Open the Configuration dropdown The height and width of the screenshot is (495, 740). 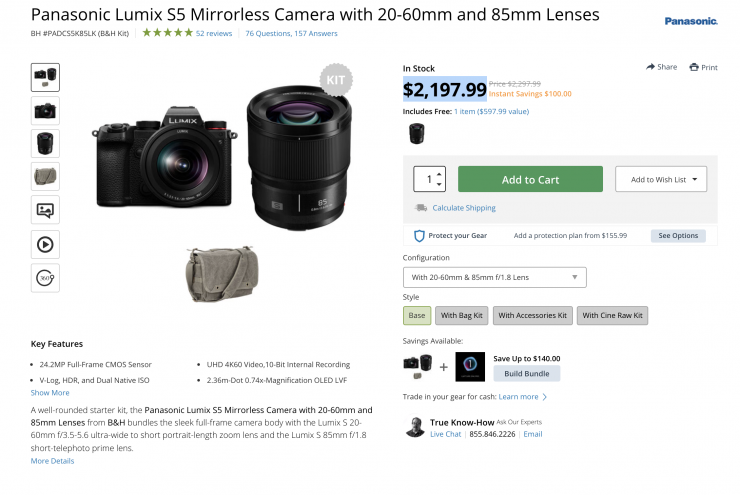(494, 277)
